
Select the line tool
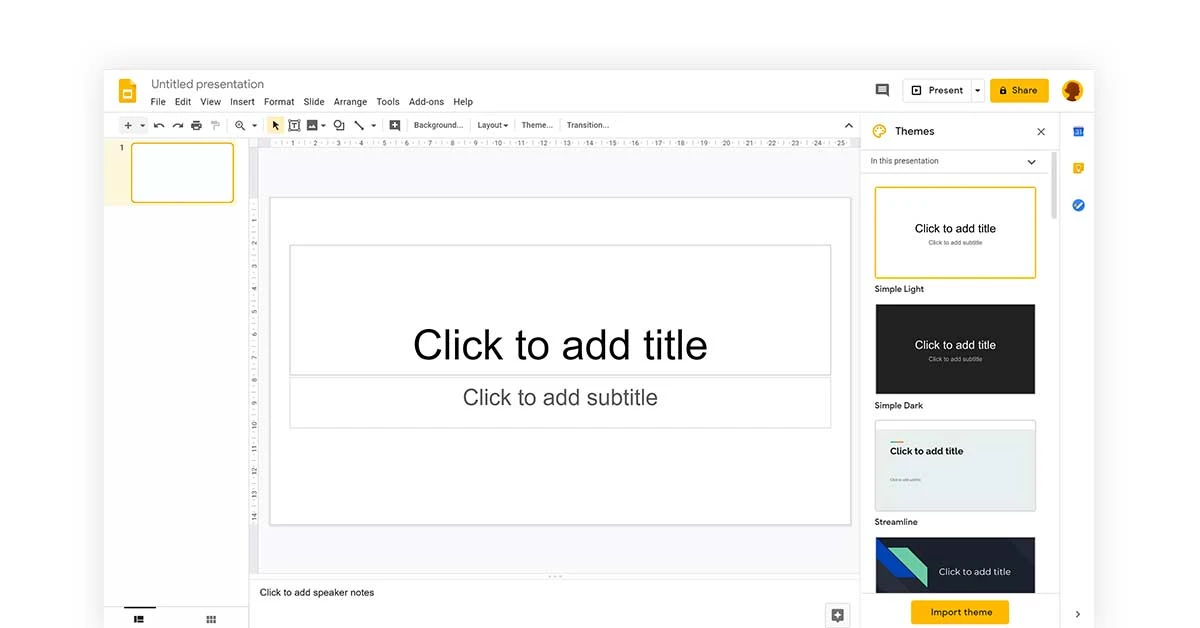pyautogui.click(x=358, y=125)
